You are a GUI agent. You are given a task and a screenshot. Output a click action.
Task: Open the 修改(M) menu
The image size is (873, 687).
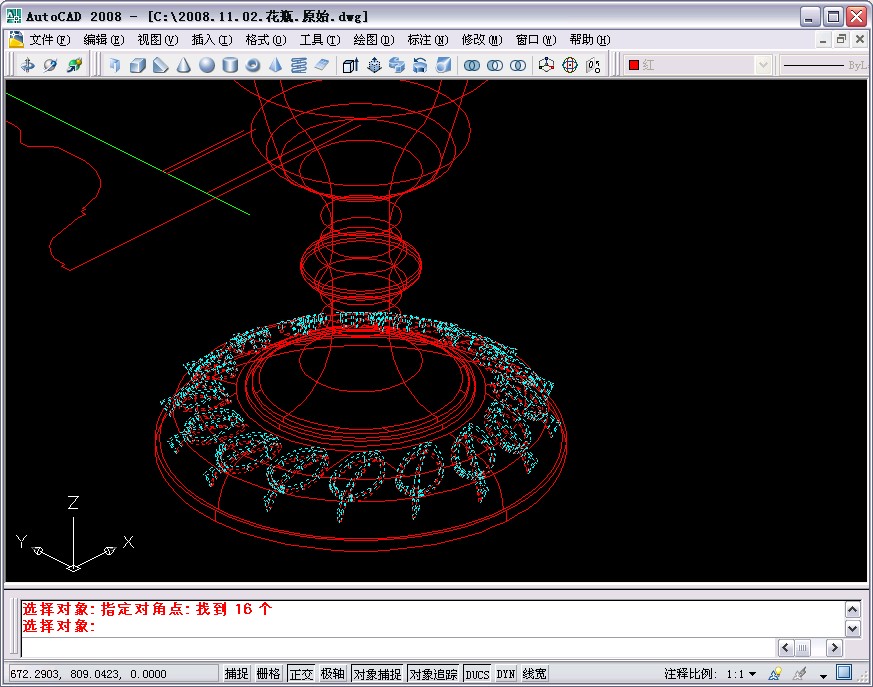point(482,40)
